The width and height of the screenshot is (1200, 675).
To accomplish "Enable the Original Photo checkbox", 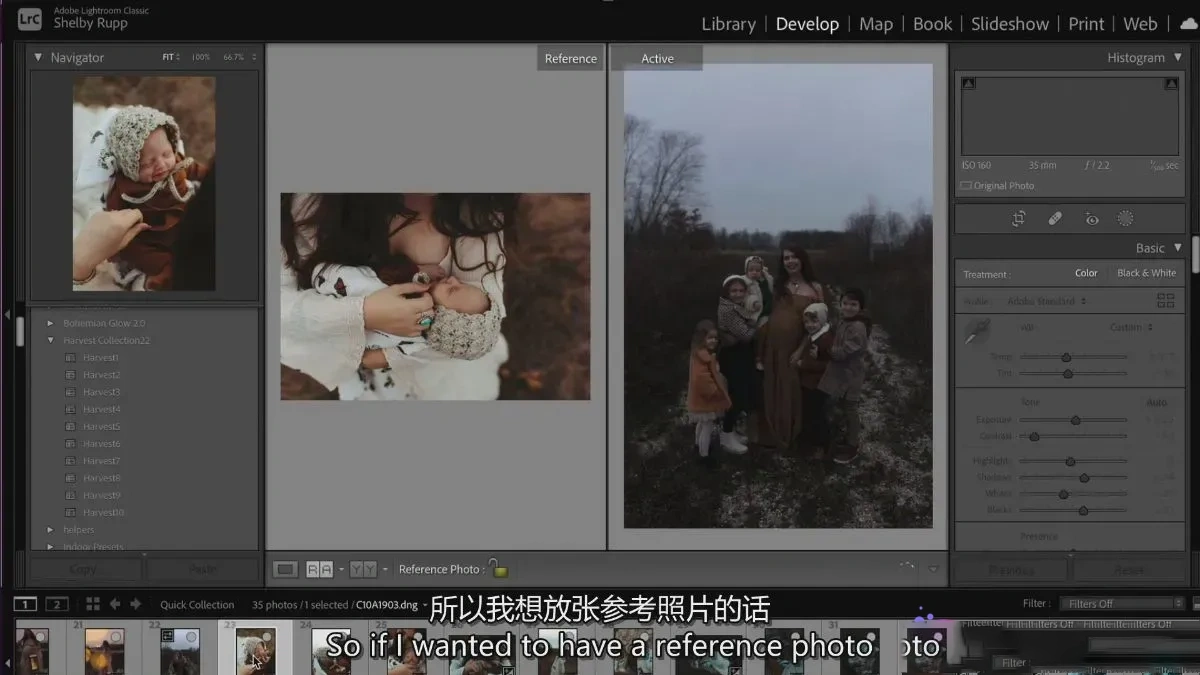I will [966, 186].
